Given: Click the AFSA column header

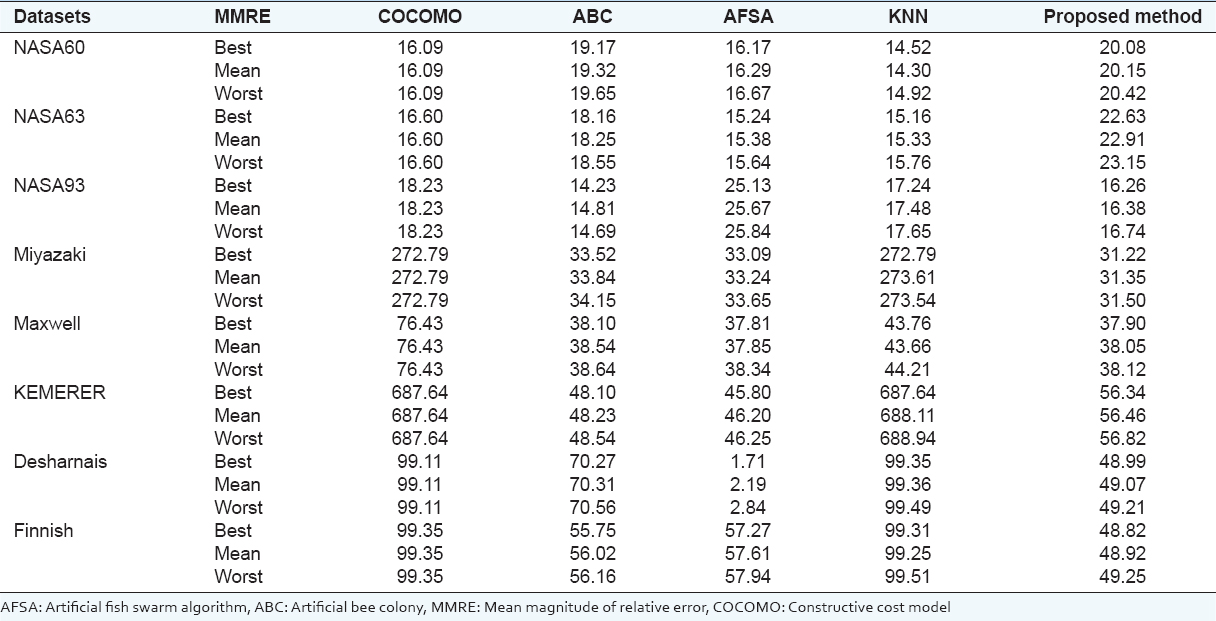Looking at the screenshot, I should point(750,17).
